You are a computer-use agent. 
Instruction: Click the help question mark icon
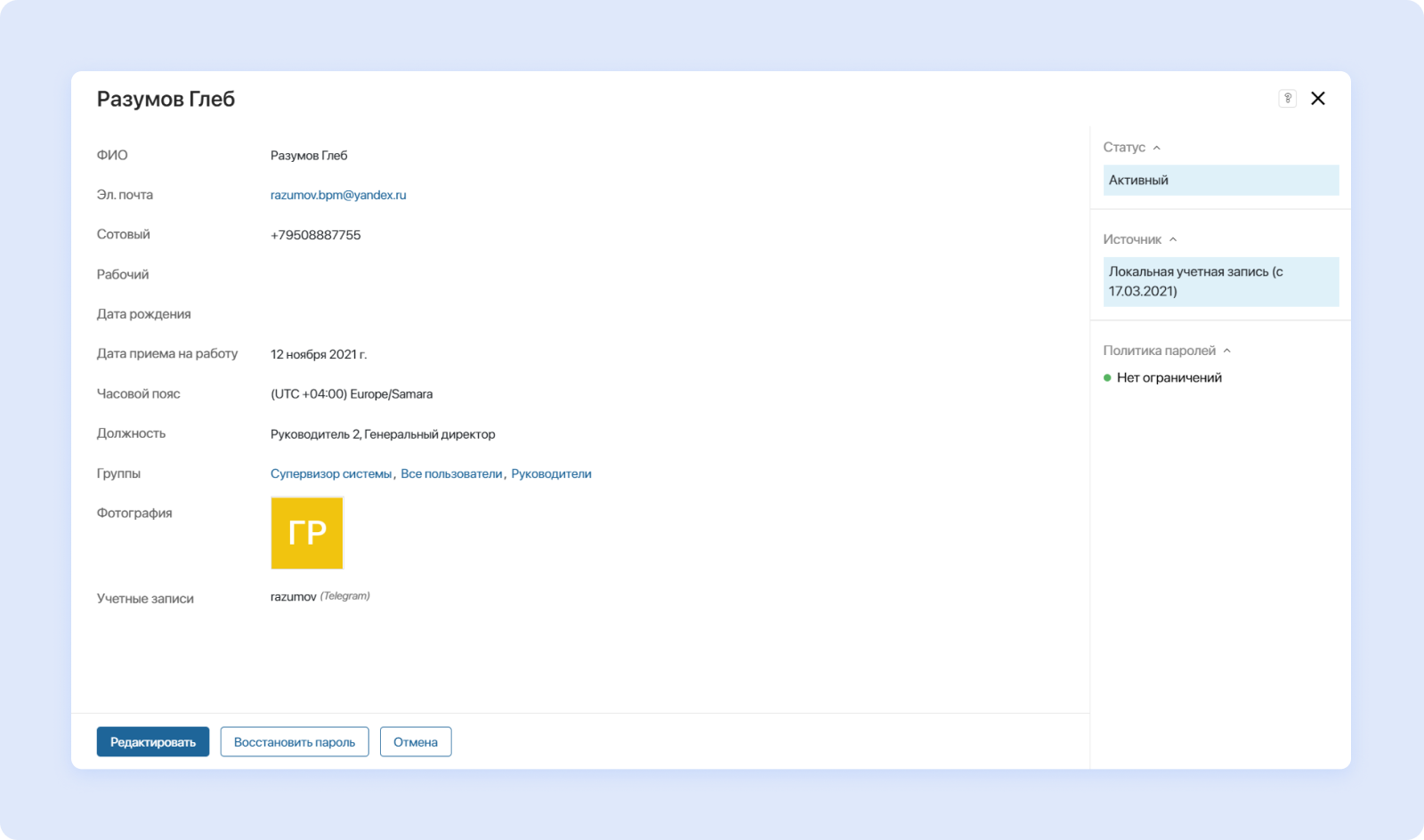(1287, 99)
